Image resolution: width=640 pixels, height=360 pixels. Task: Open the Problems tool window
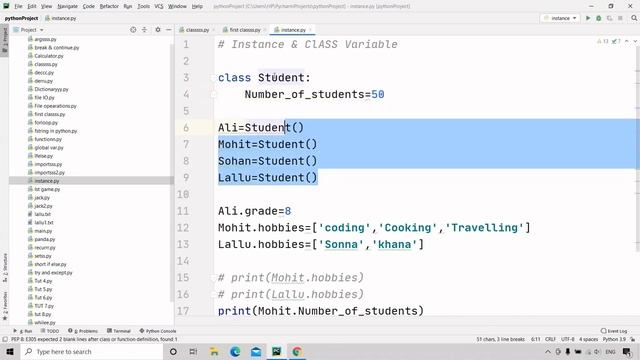coord(83,331)
